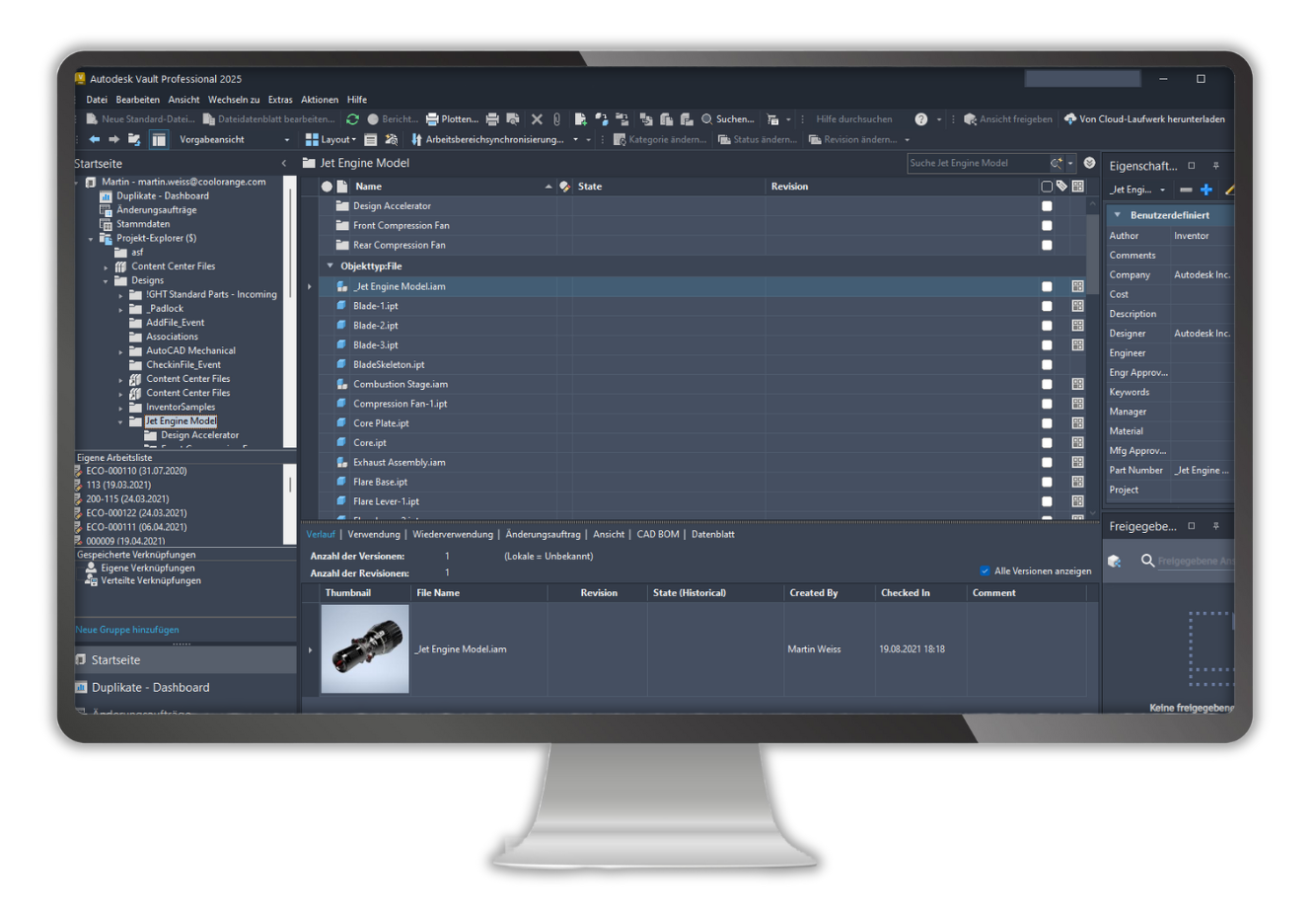Image resolution: width=1316 pixels, height=911 pixels.
Task: Open the Vorgabeansicht view dropdown
Action: tap(287, 140)
